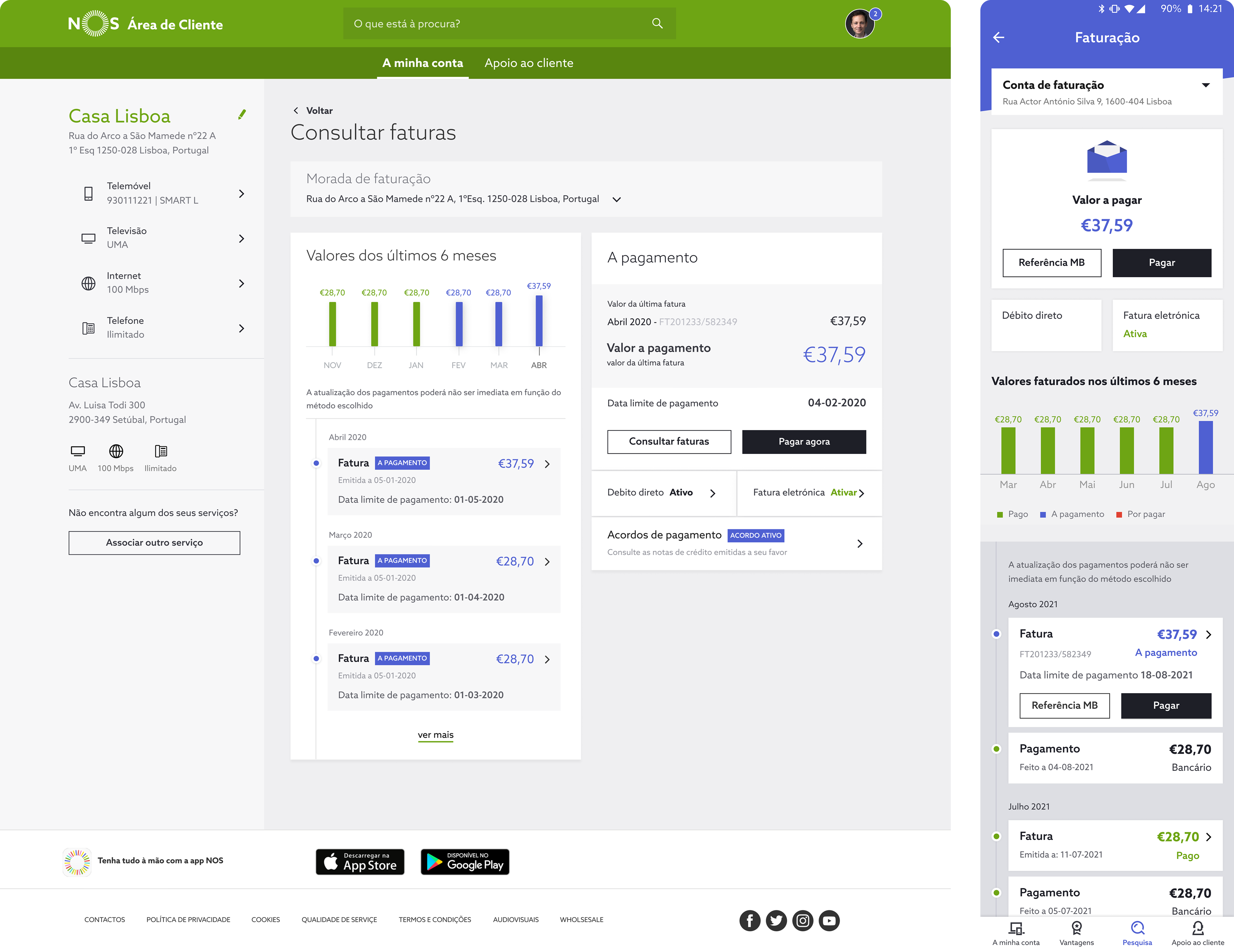1234x952 pixels.
Task: Open the Março 2020 invoice details
Action: pyautogui.click(x=444, y=579)
